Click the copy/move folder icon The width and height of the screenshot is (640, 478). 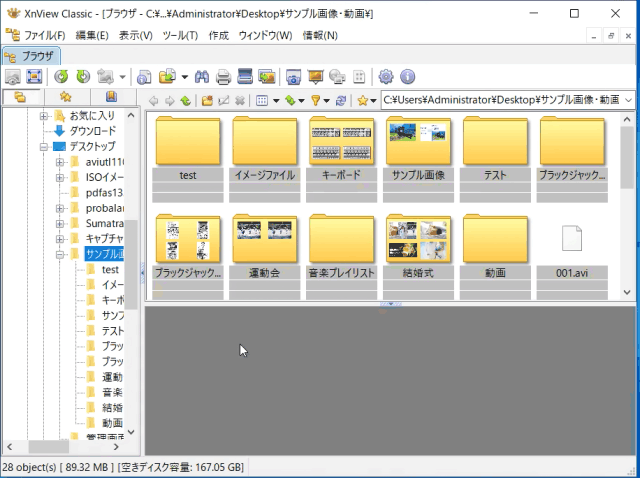click(167, 76)
